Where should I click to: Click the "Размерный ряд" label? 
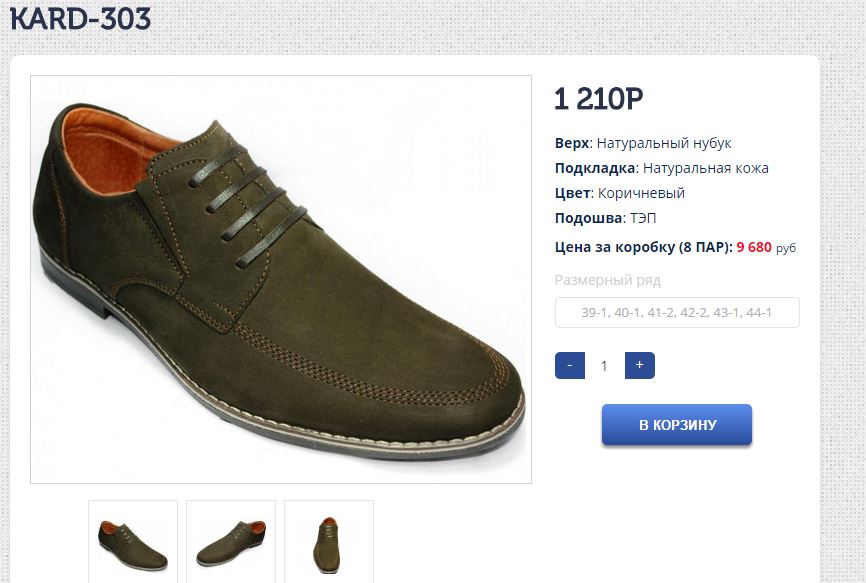pos(607,280)
